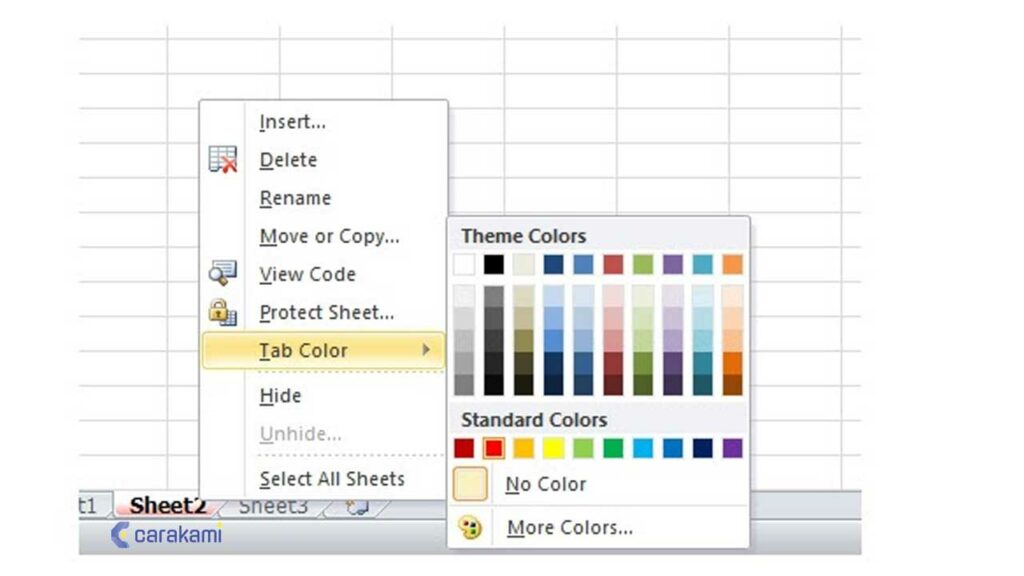
Task: Click the Protect Sheet padlock icon
Action: [x=222, y=312]
